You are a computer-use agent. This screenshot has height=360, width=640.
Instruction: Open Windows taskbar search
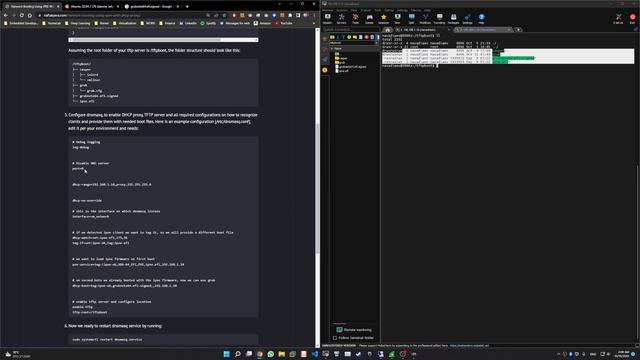coord(238,354)
